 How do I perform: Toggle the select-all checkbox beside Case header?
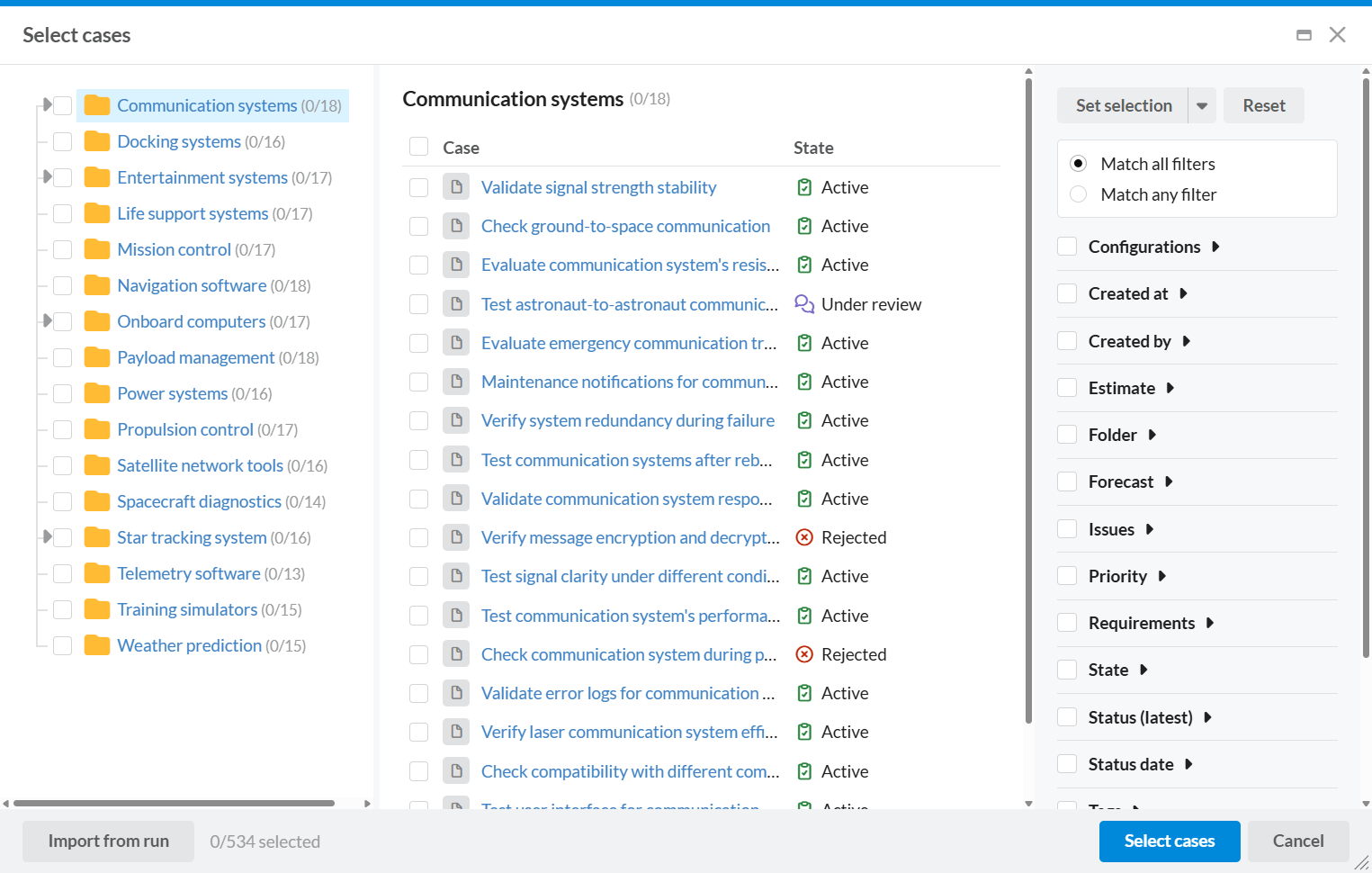(x=418, y=147)
